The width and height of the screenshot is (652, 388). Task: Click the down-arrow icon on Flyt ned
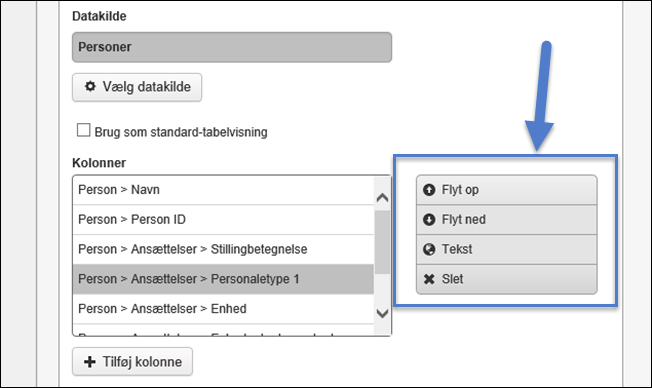(x=429, y=219)
